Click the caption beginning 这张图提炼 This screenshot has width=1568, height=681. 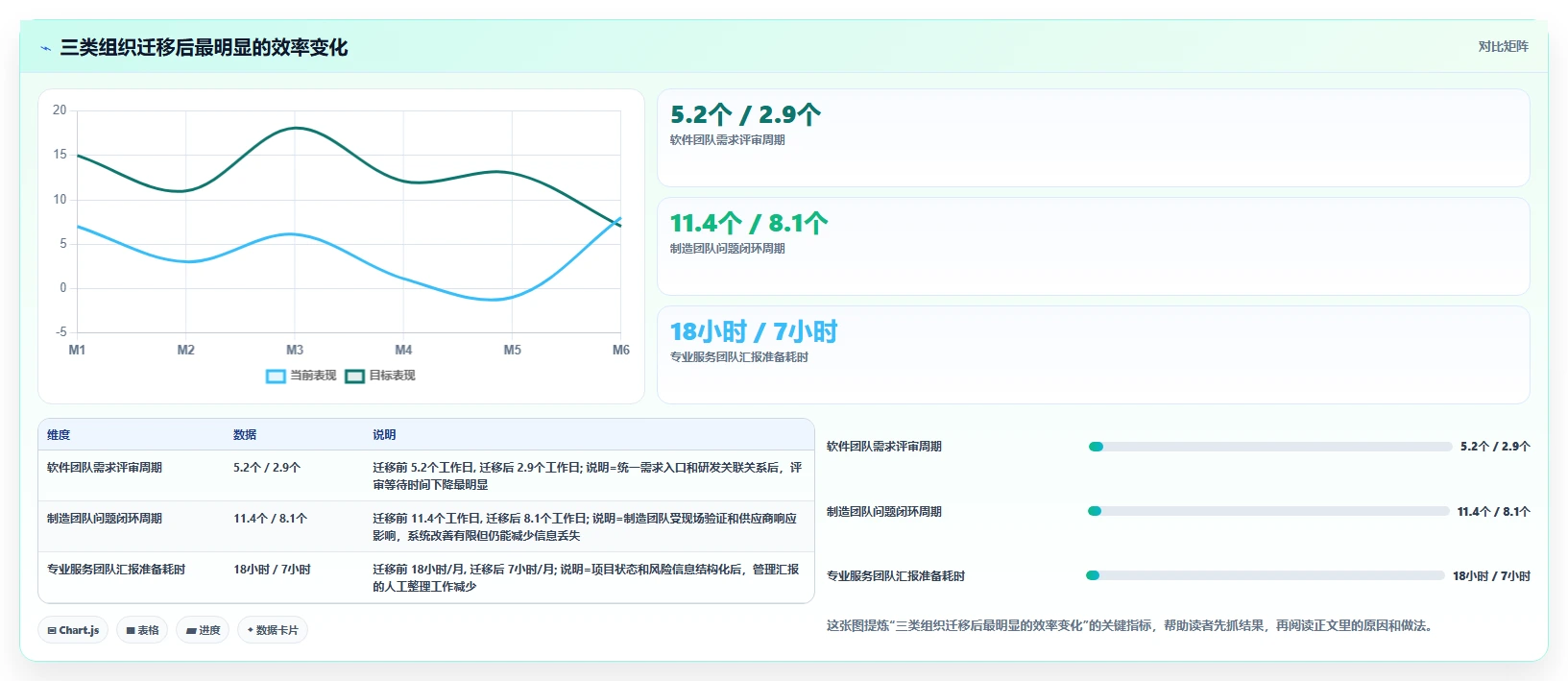(x=1131, y=625)
